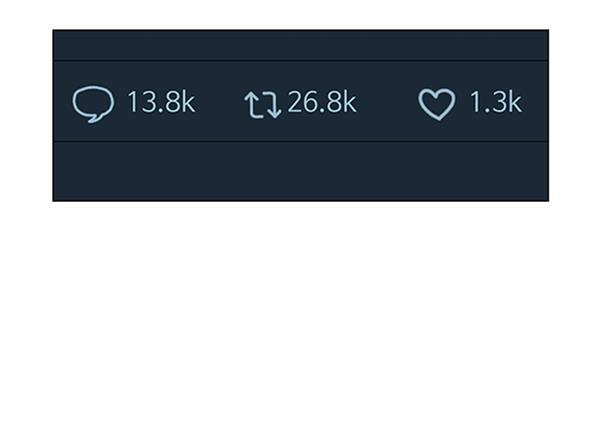The width and height of the screenshot is (600, 438).
Task: View likes via the 1.3k count
Action: pyautogui.click(x=496, y=102)
